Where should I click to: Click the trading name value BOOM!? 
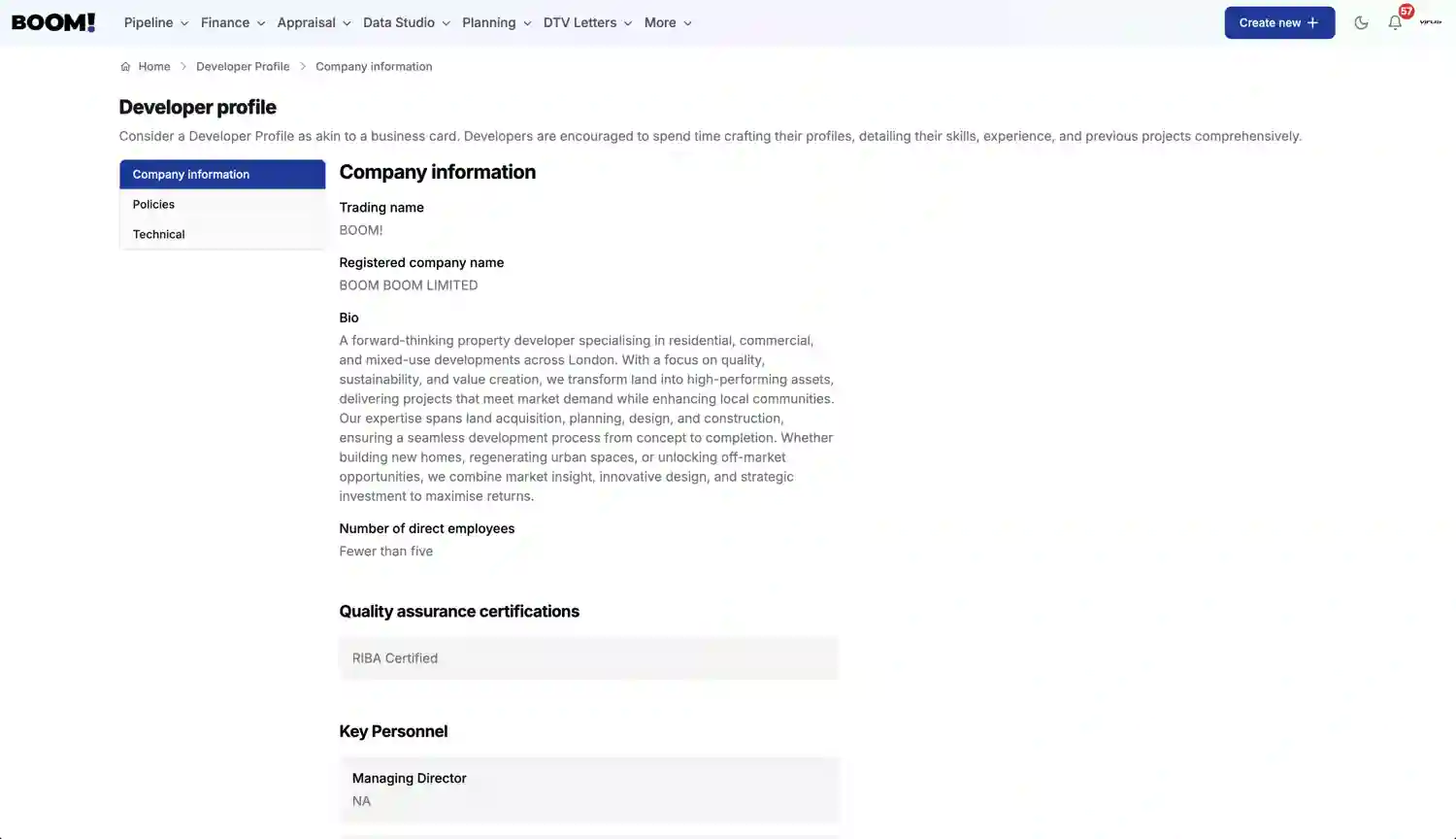(361, 230)
